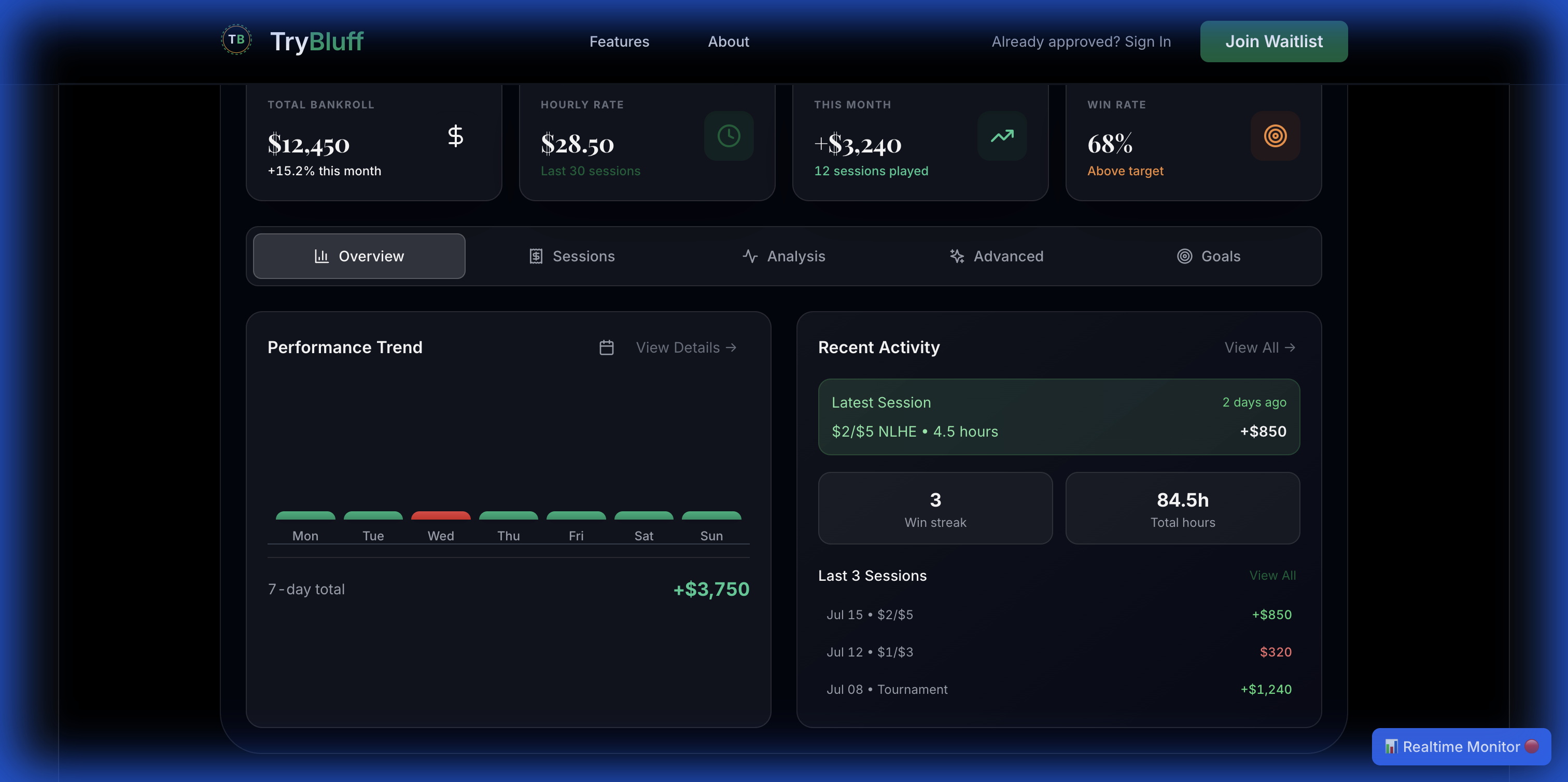
Task: Click the pulse icon next to Analysis
Action: pyautogui.click(x=750, y=256)
